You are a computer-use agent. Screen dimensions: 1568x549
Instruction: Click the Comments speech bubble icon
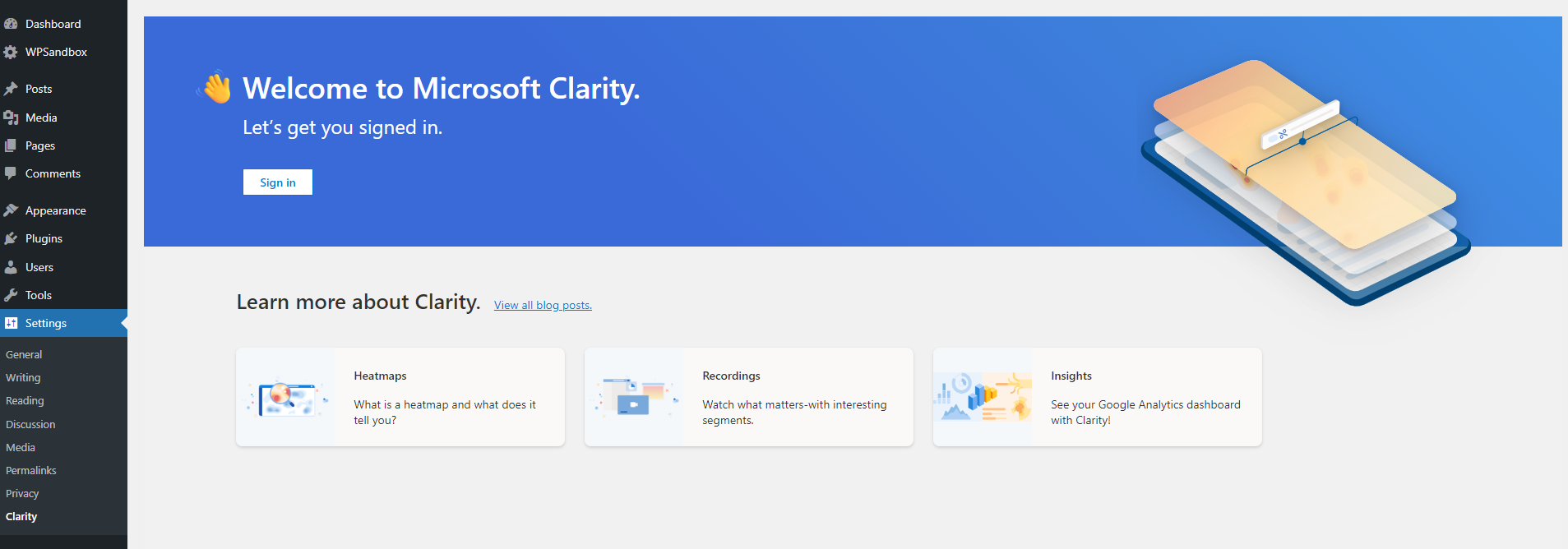coord(11,173)
